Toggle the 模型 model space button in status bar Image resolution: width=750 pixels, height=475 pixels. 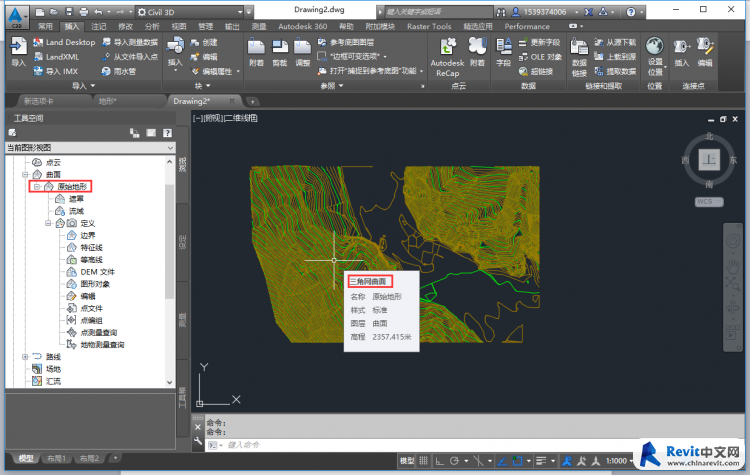pyautogui.click(x=407, y=461)
